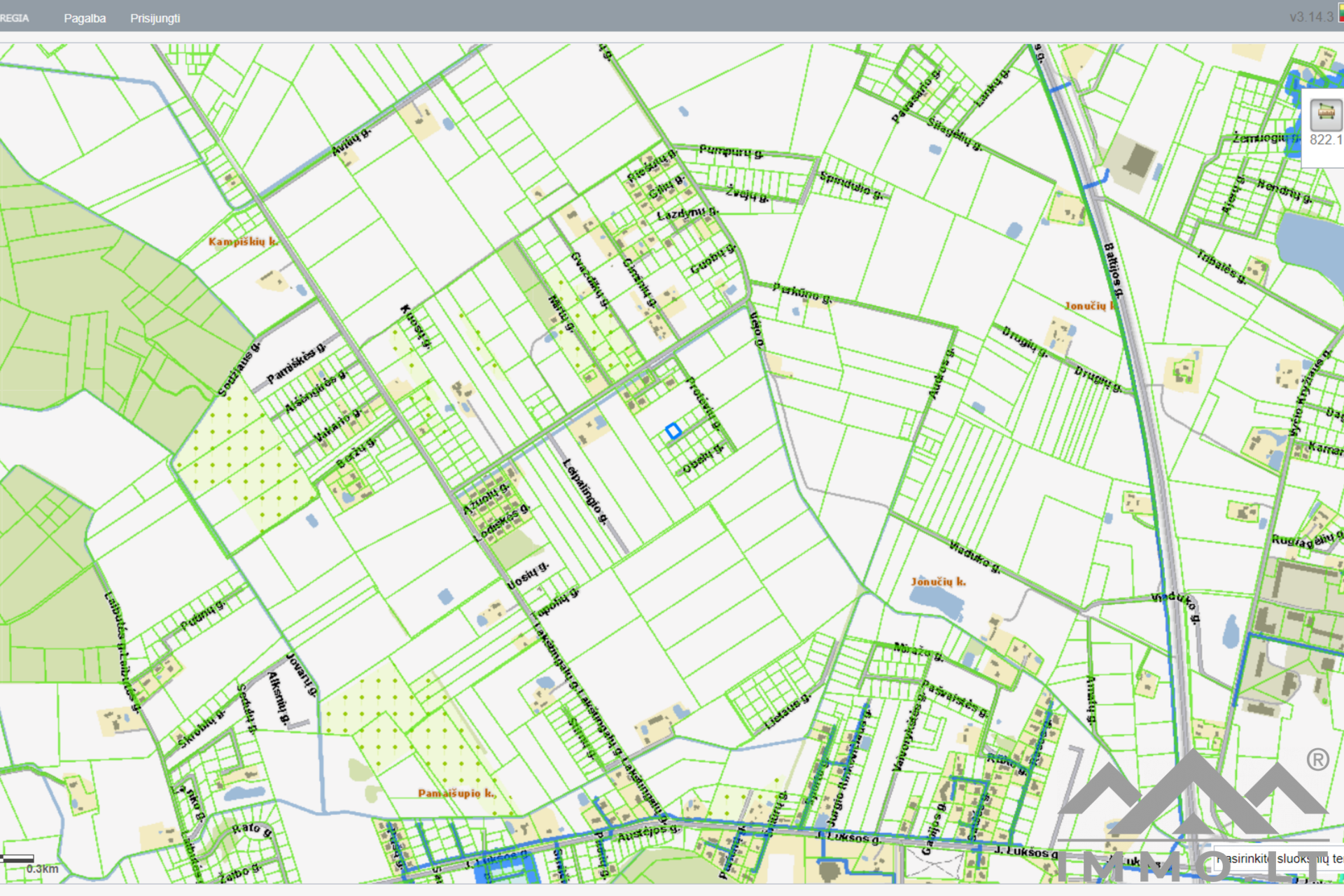Click the Viaduko g. street label
The width and height of the screenshot is (1344, 896).
974,556
